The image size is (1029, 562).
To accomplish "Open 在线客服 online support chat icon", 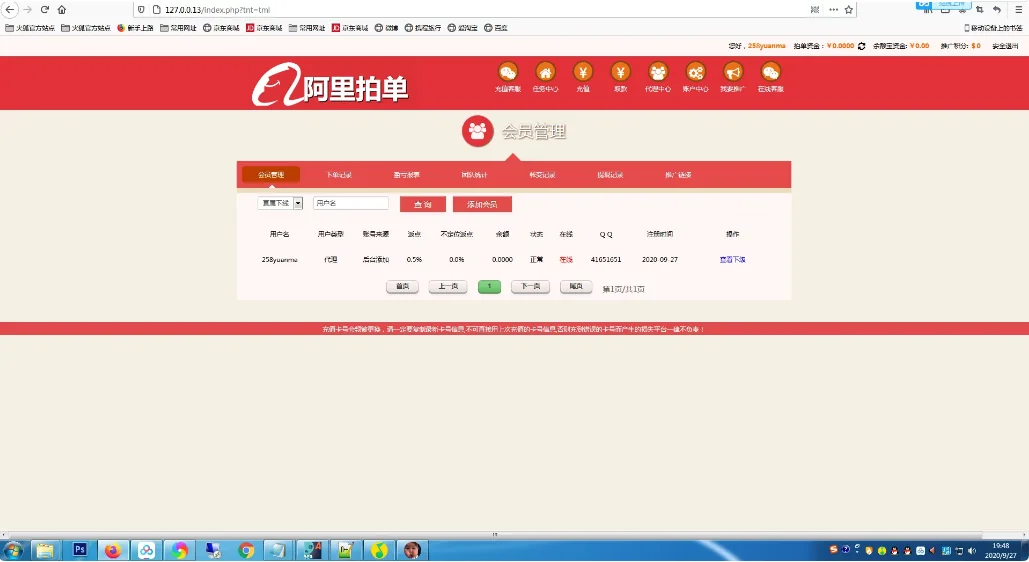I will 770,72.
